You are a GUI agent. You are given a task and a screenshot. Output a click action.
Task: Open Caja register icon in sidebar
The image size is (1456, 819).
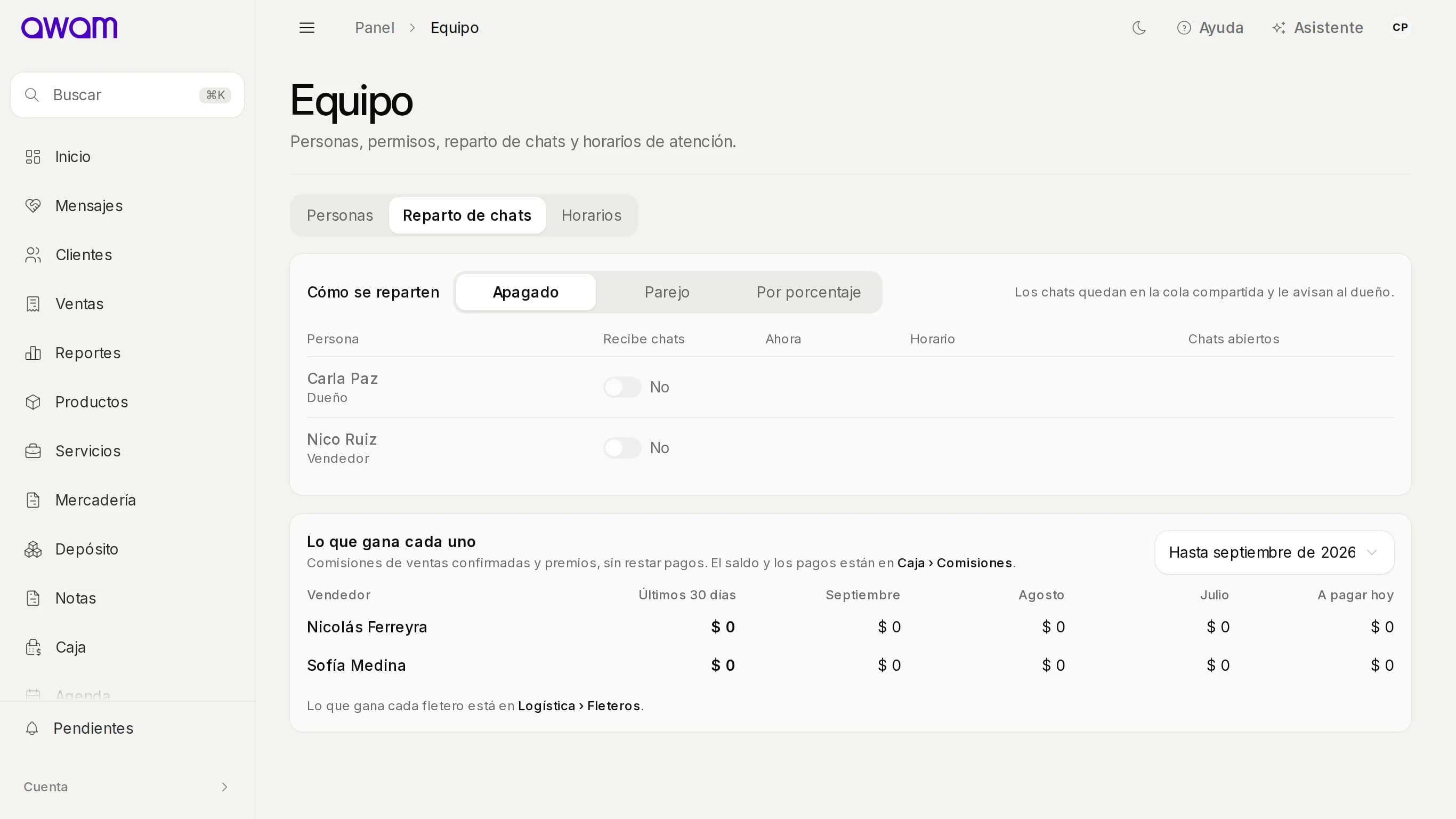[33, 647]
